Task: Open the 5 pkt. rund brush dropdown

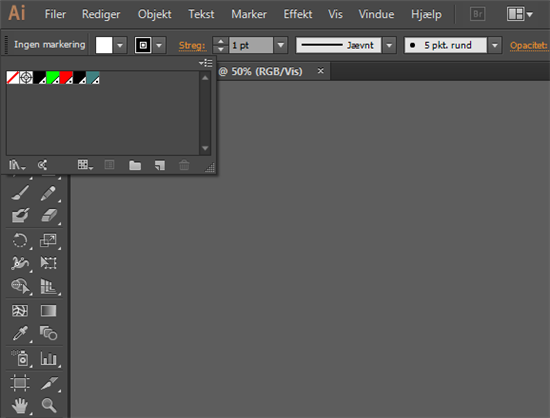Action: (x=495, y=45)
